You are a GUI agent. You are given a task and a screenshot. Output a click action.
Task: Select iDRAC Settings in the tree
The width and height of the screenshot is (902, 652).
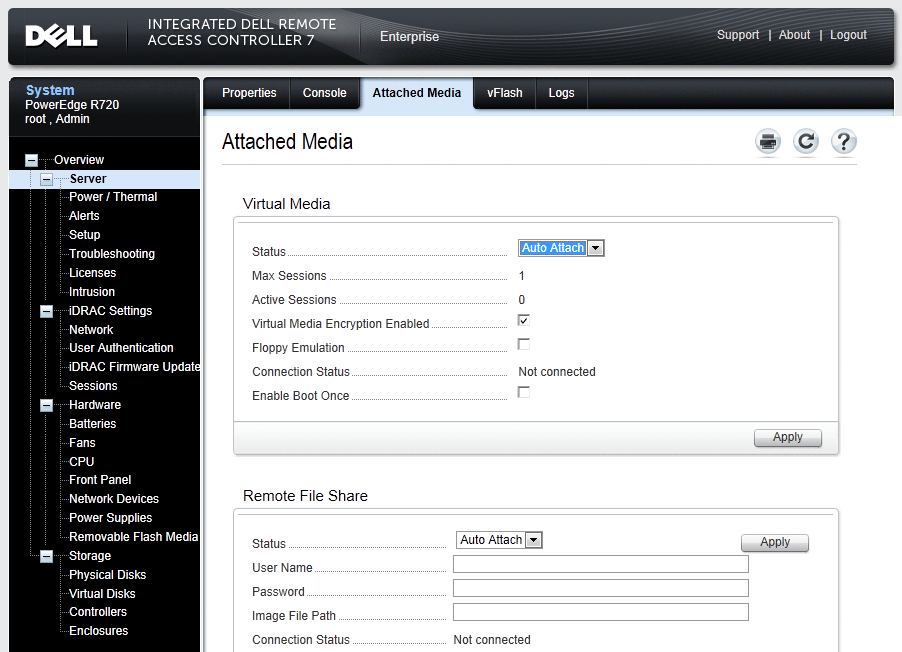[110, 311]
